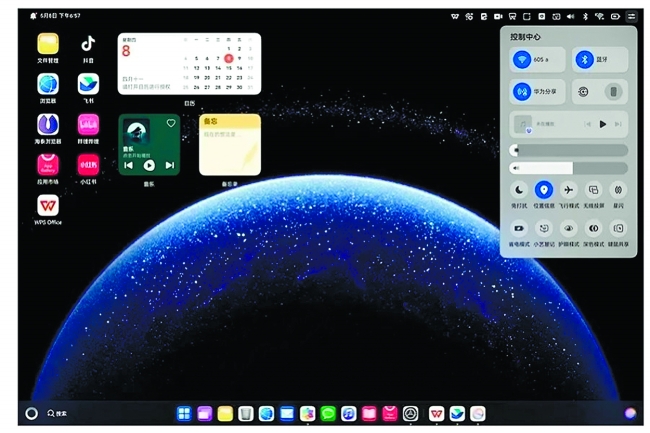Open the round white app at dock end
This screenshot has width=650, height=433.
[478, 414]
